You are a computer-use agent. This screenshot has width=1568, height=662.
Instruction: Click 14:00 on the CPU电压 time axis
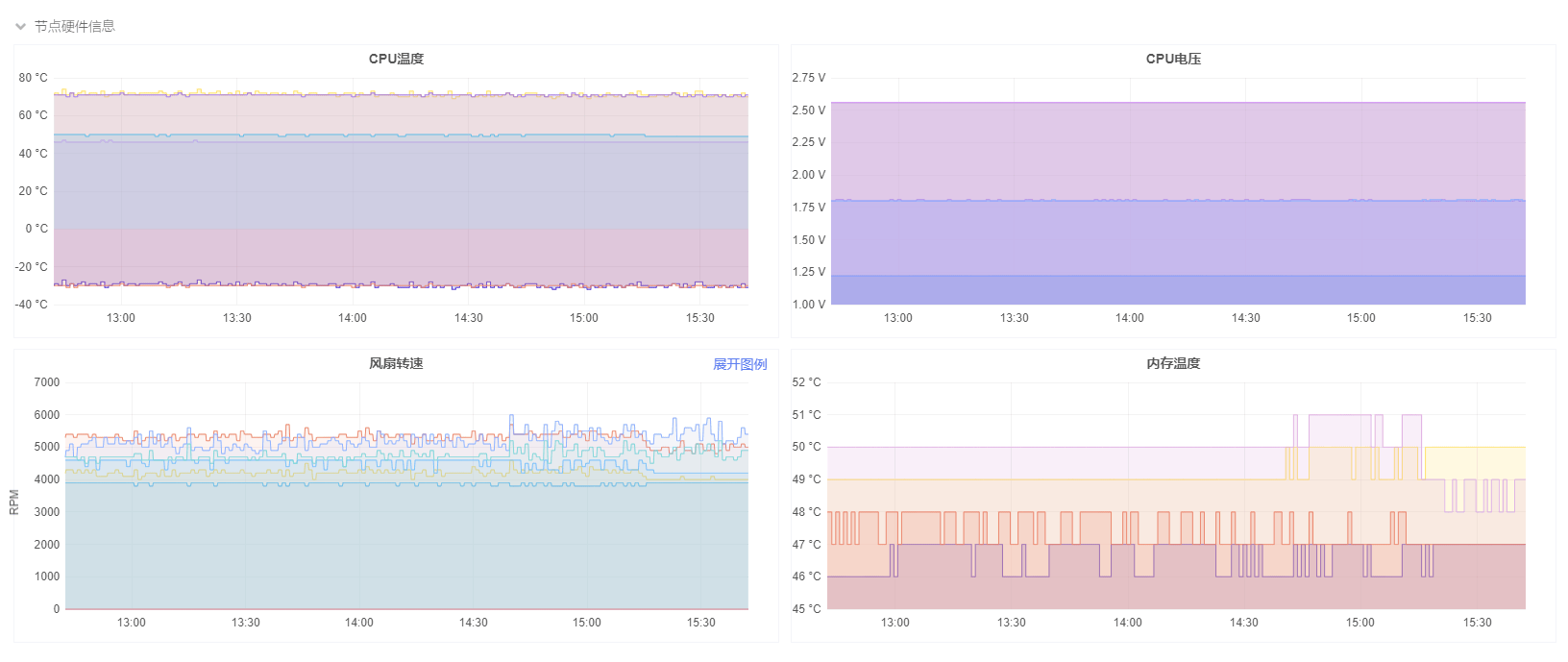[1130, 318]
